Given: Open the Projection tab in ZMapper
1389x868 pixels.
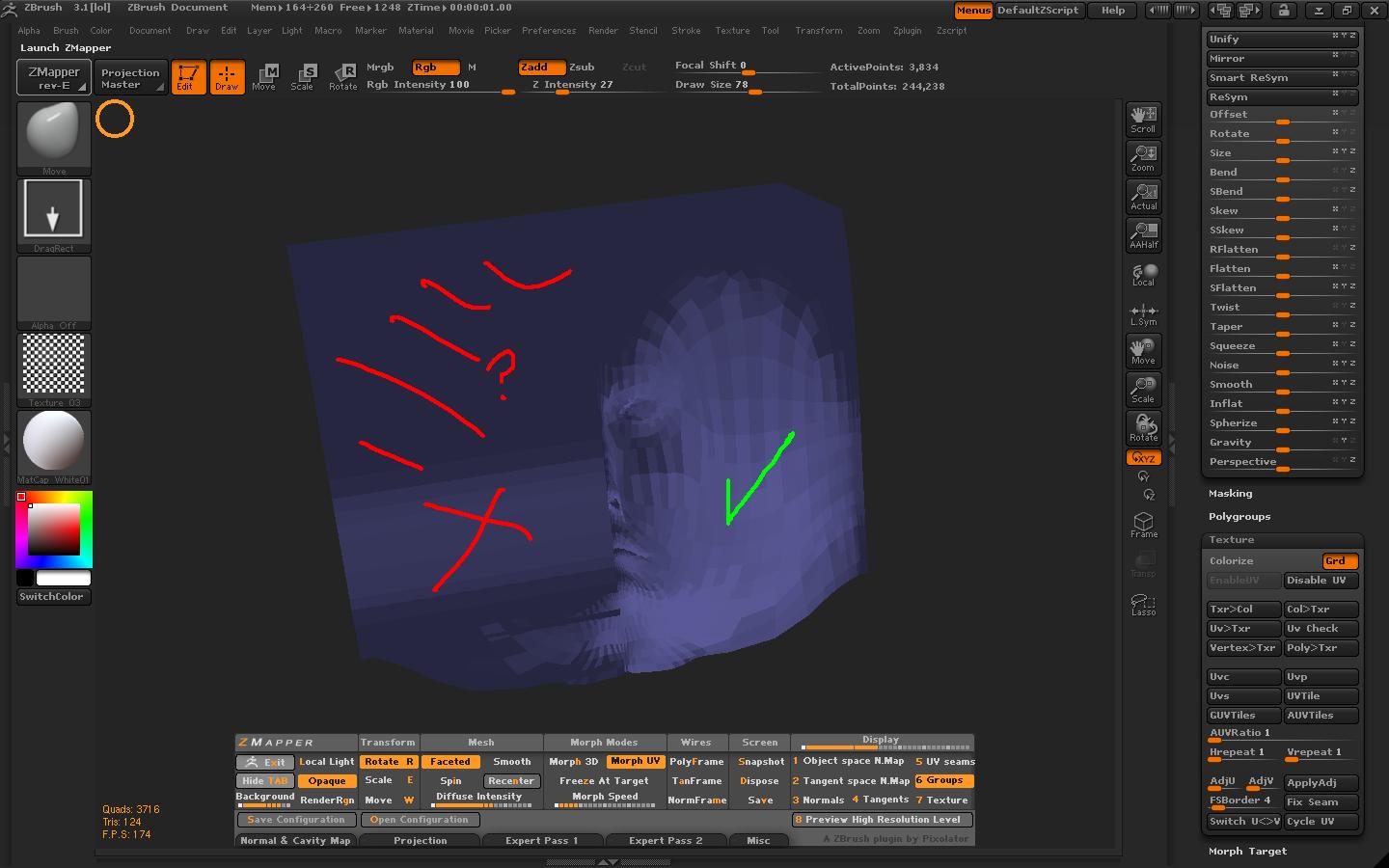Looking at the screenshot, I should pos(421,840).
